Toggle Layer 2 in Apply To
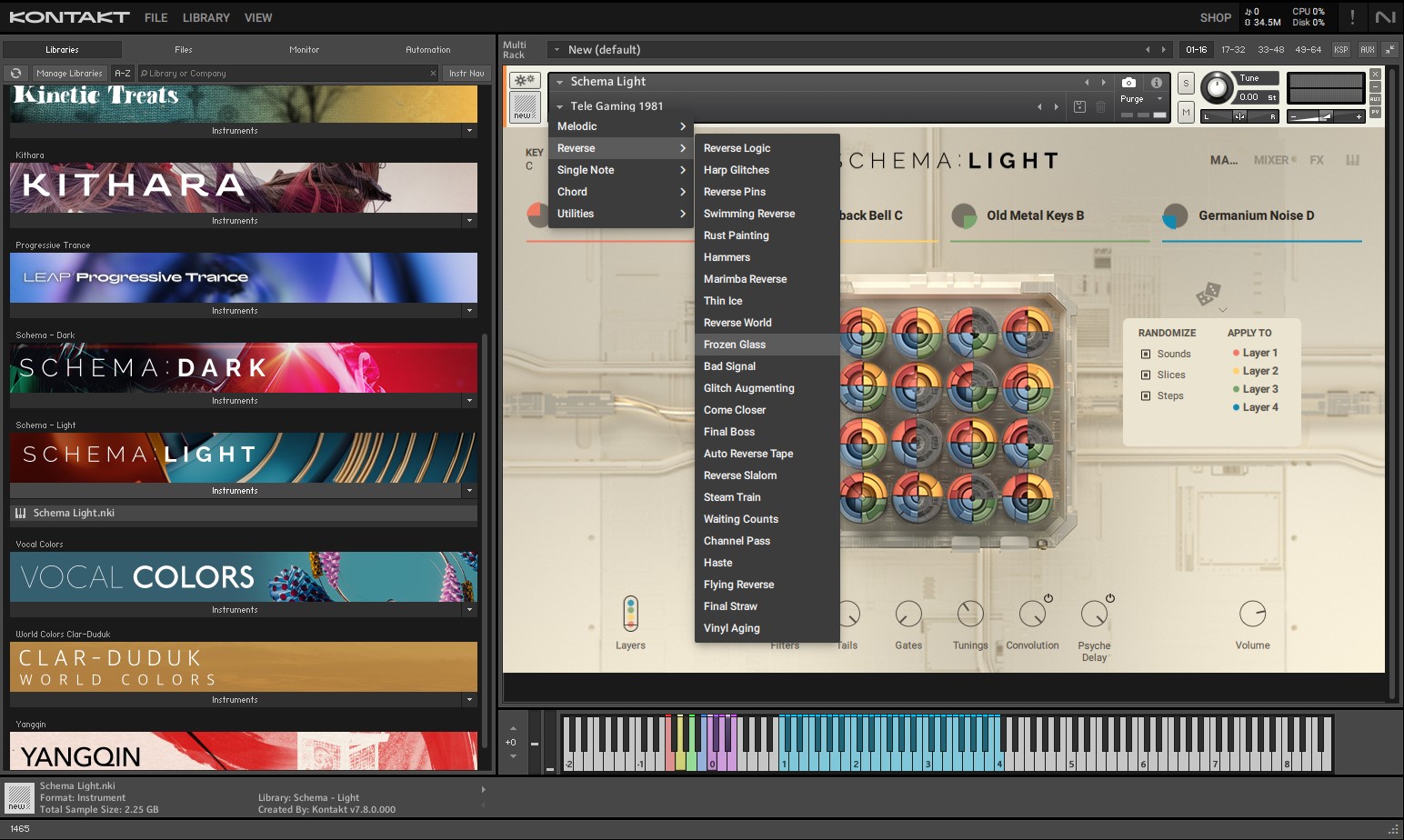The image size is (1404, 840). pyautogui.click(x=1255, y=371)
